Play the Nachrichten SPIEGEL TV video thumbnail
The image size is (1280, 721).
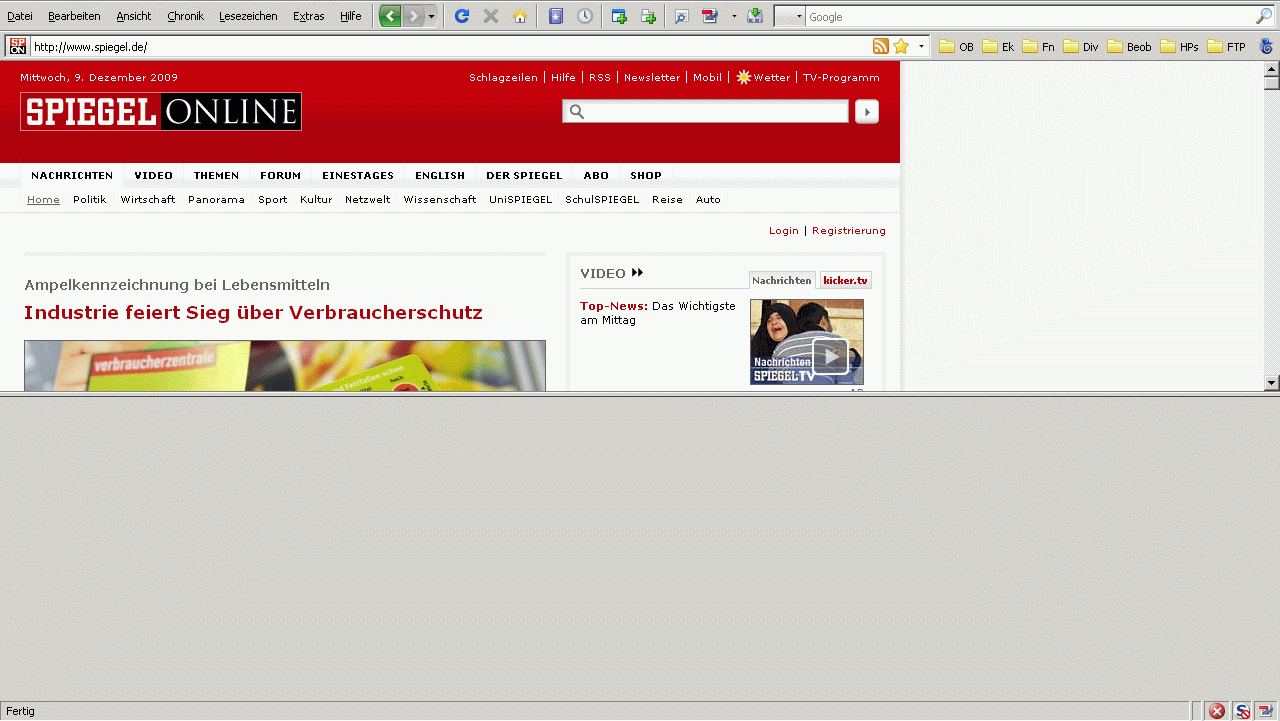pos(807,342)
